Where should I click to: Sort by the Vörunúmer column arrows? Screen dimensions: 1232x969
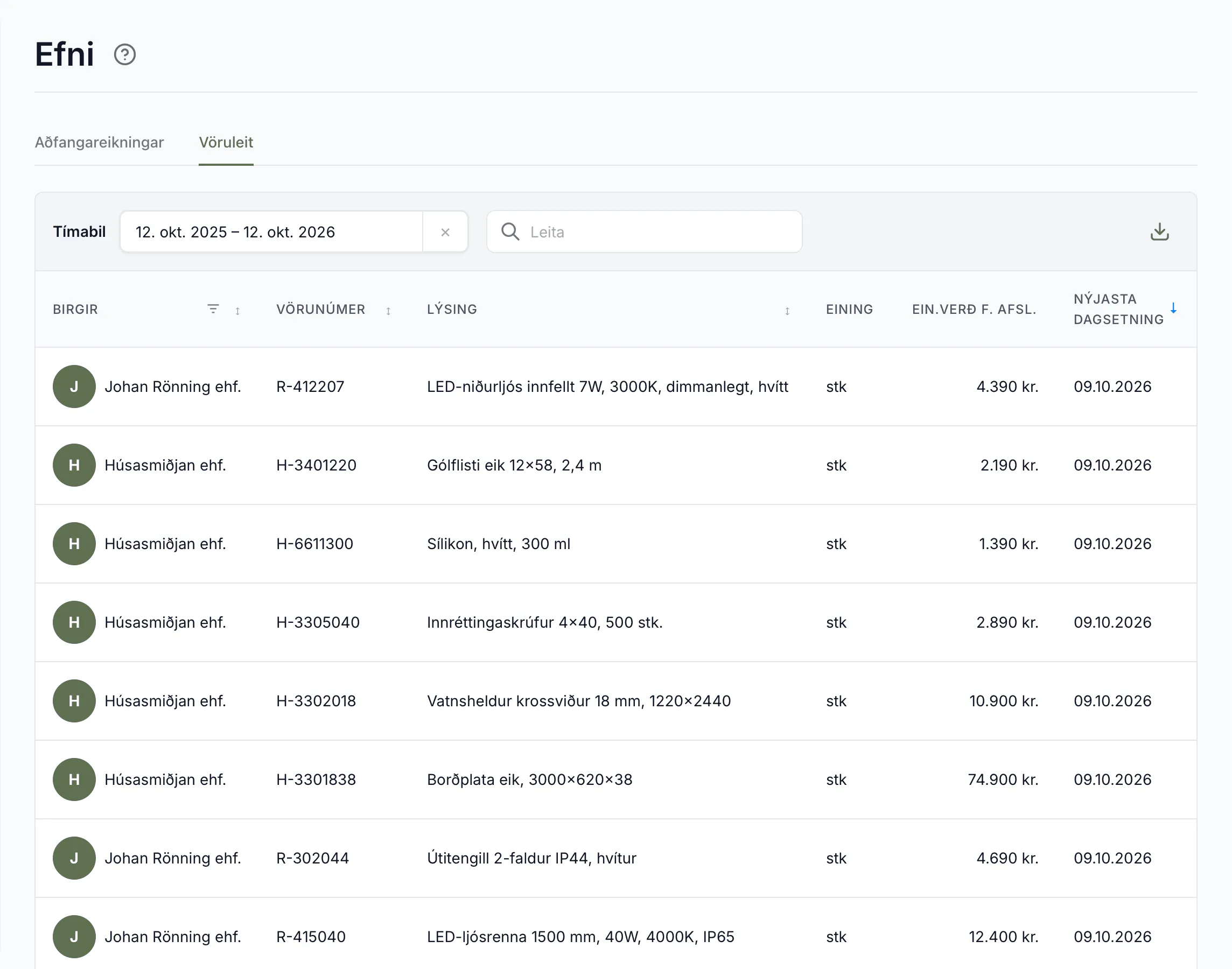[x=389, y=311]
